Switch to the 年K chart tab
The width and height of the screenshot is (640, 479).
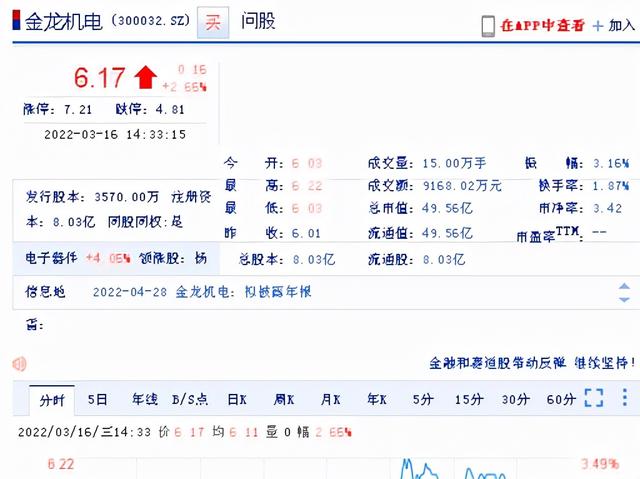click(377, 399)
